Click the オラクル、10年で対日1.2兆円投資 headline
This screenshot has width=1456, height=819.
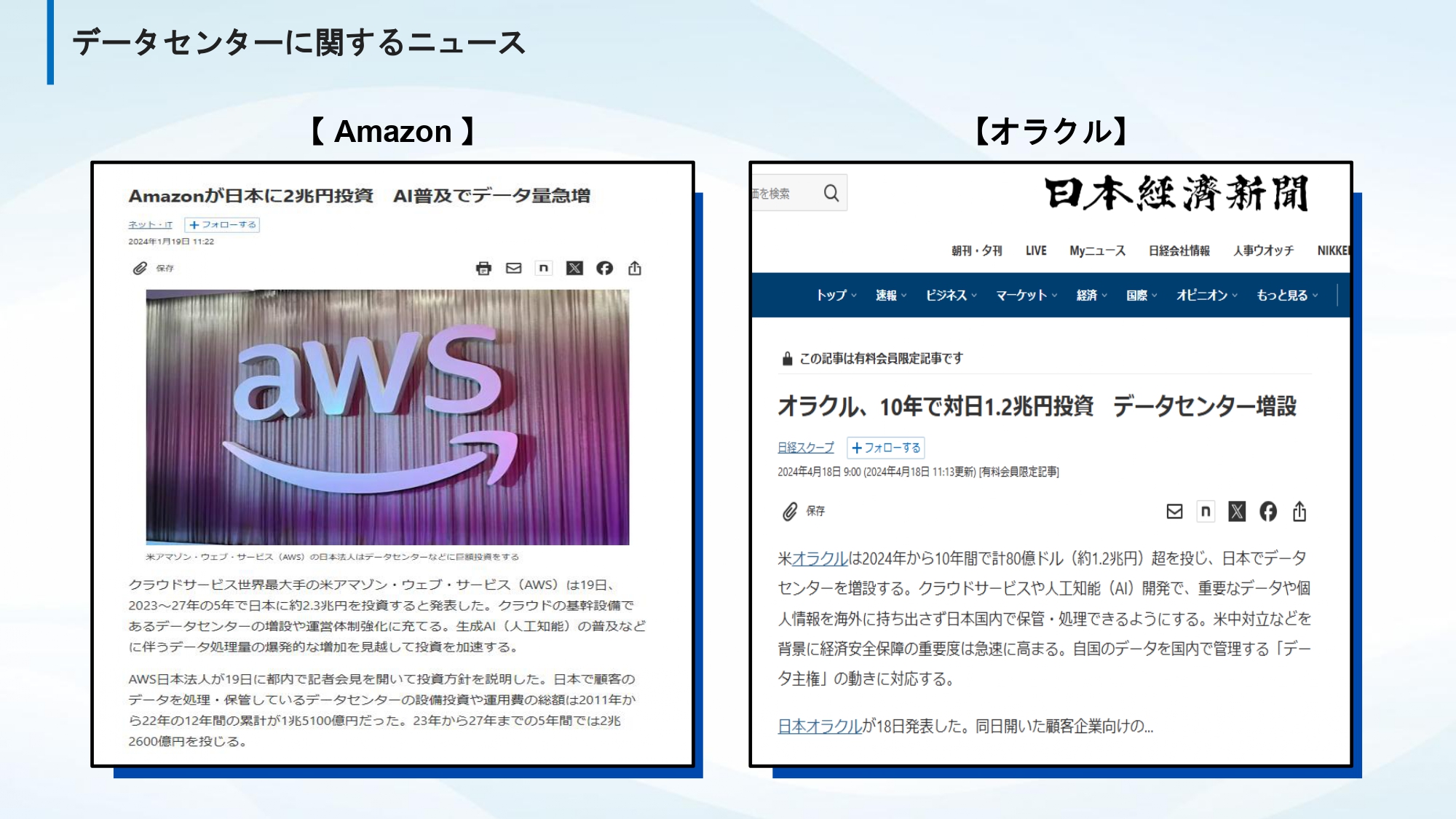click(1037, 406)
